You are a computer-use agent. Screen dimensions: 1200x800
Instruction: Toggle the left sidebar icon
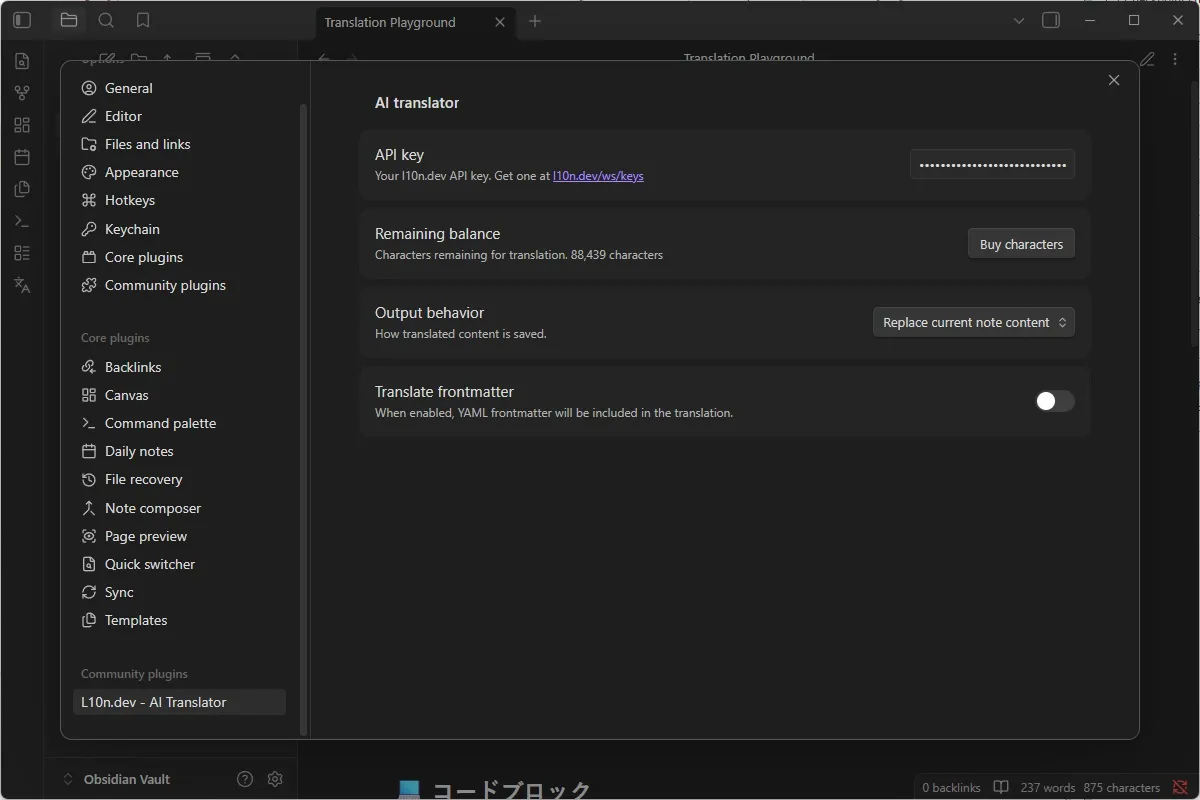[22, 20]
